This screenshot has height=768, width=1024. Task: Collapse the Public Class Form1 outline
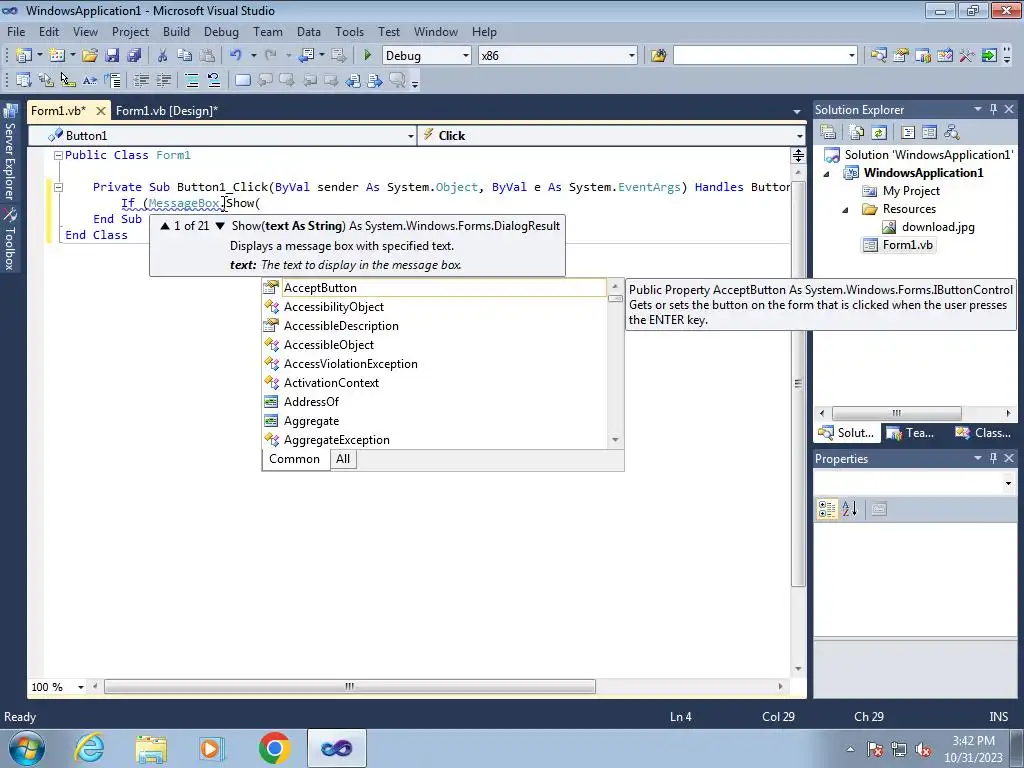click(x=58, y=155)
